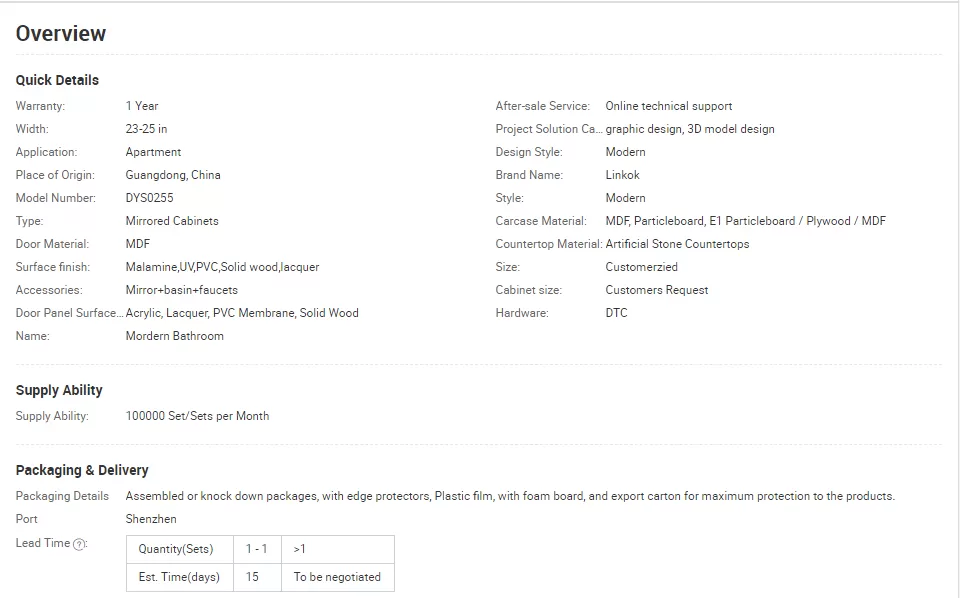Click the 'Mirrored Cabinets' type value
The width and height of the screenshot is (960, 598).
[172, 221]
